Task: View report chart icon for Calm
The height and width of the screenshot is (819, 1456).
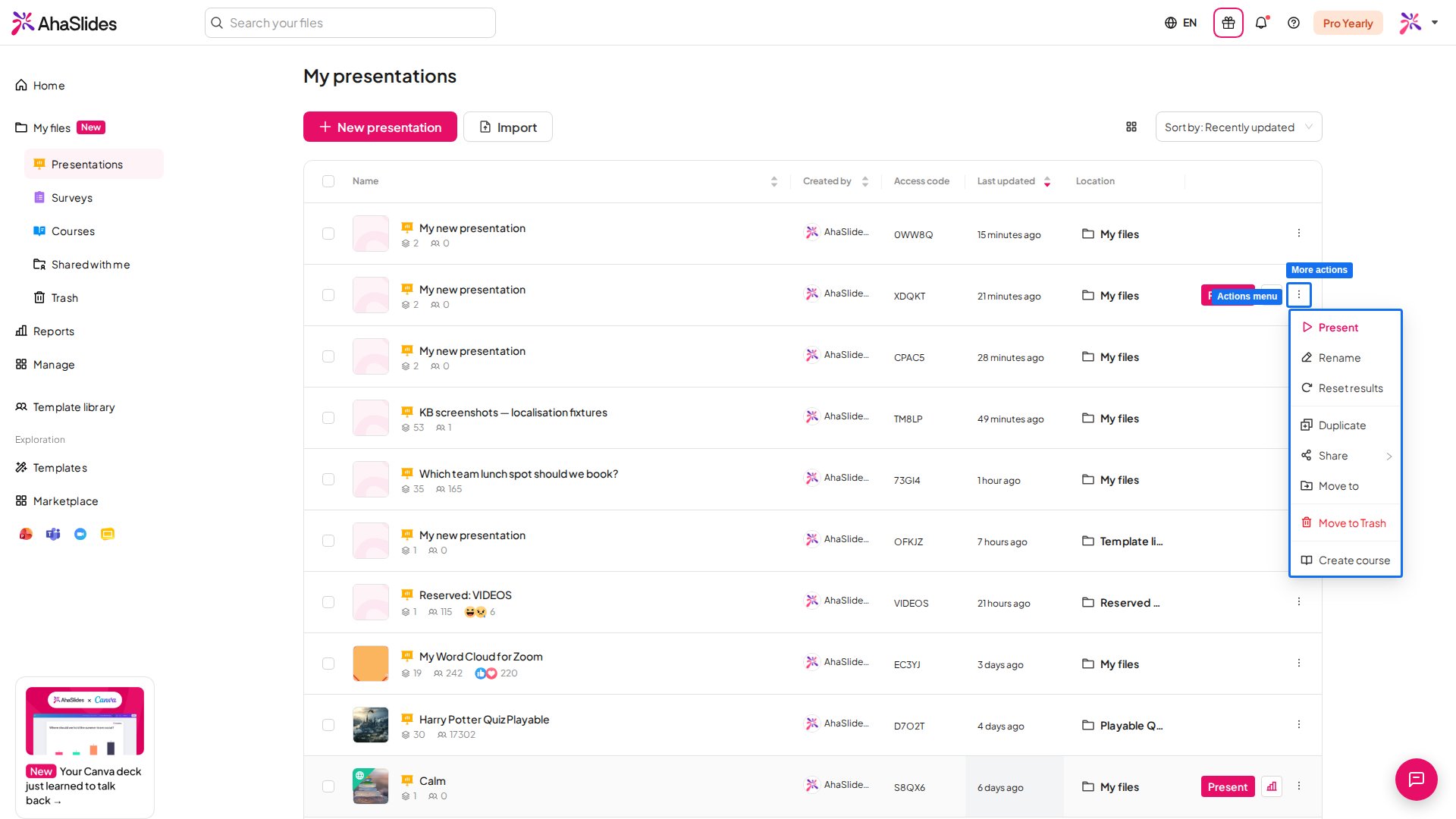Action: point(1272,786)
